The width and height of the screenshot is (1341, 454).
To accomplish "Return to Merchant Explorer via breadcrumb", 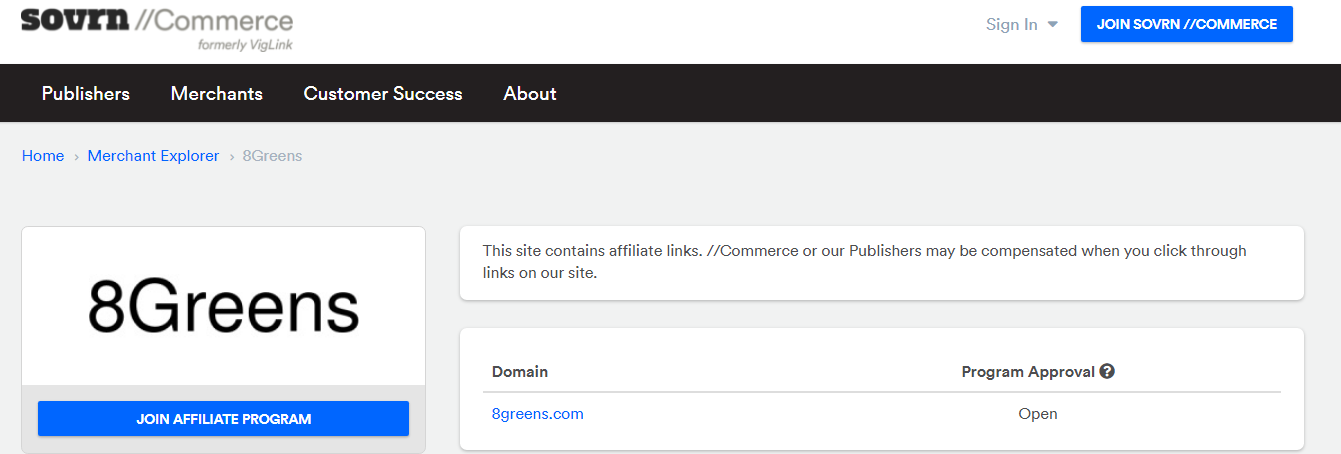I will point(153,156).
